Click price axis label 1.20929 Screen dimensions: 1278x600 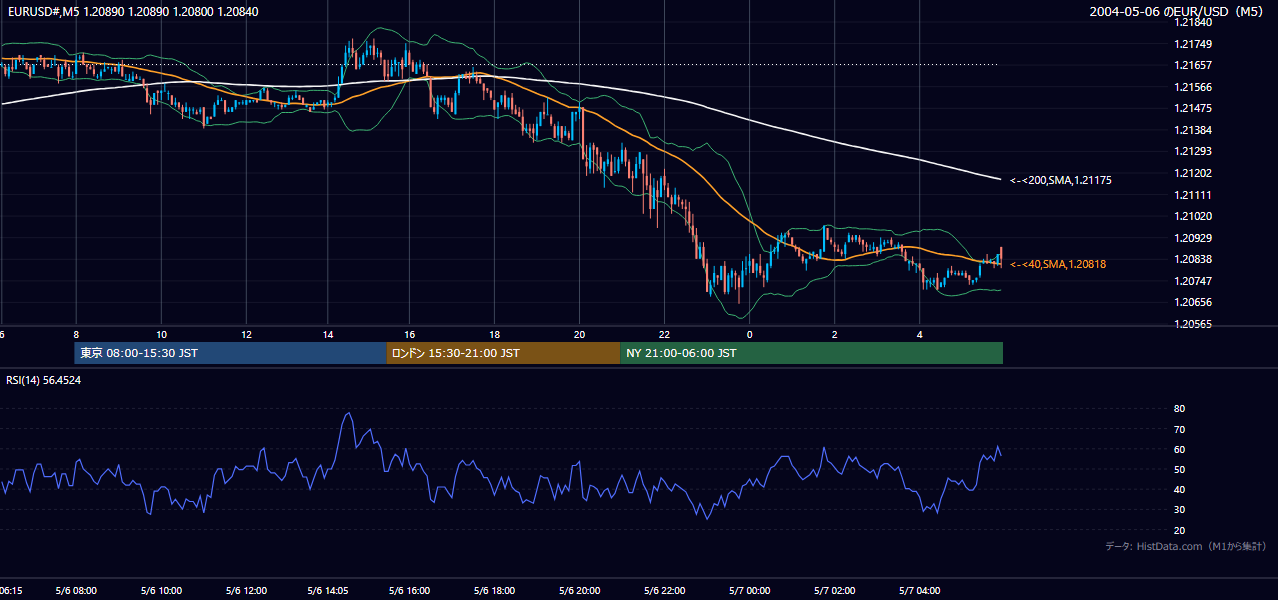(x=1193, y=238)
